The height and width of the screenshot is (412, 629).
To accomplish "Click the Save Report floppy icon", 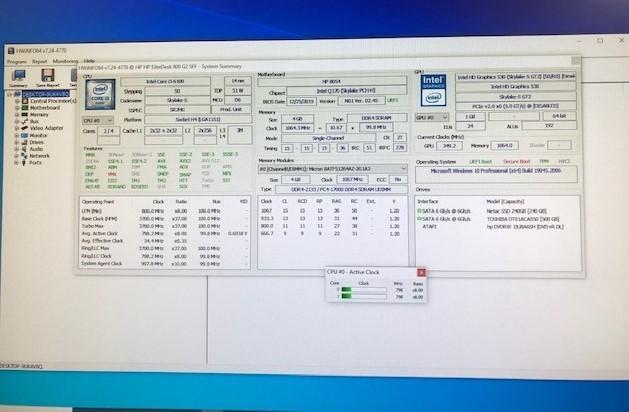I will coord(48,75).
